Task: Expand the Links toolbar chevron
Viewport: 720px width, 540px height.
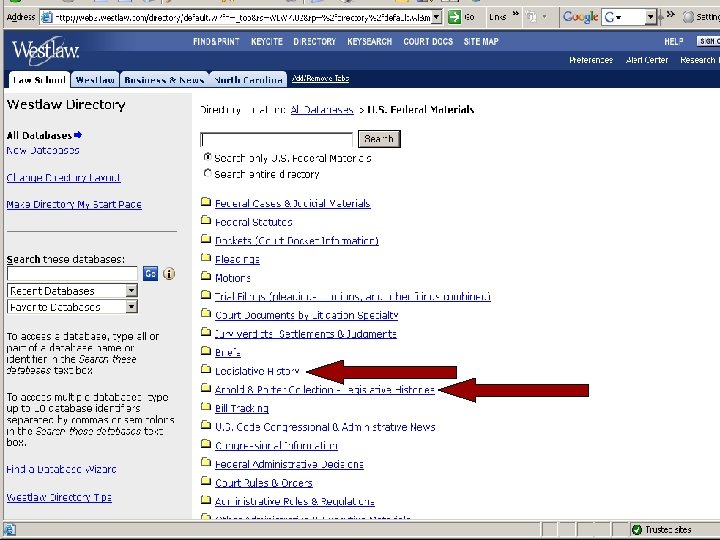Action: coord(516,14)
